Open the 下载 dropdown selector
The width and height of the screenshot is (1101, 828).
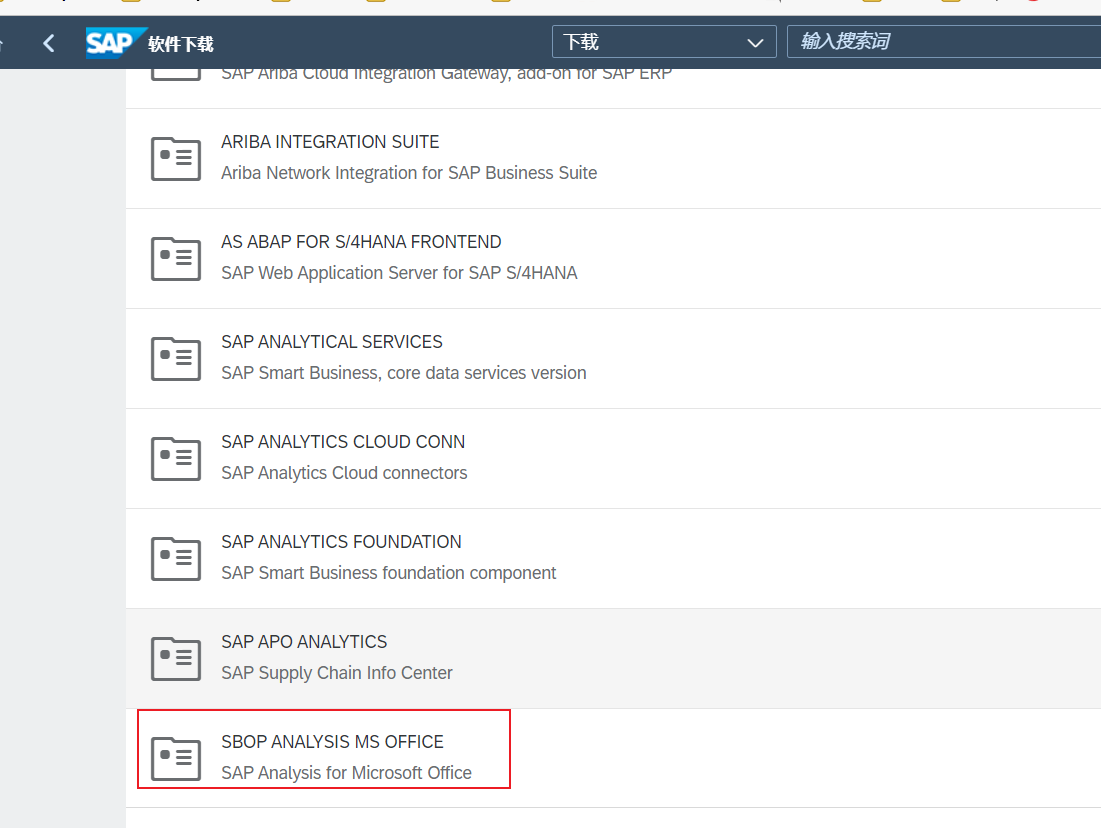(664, 42)
